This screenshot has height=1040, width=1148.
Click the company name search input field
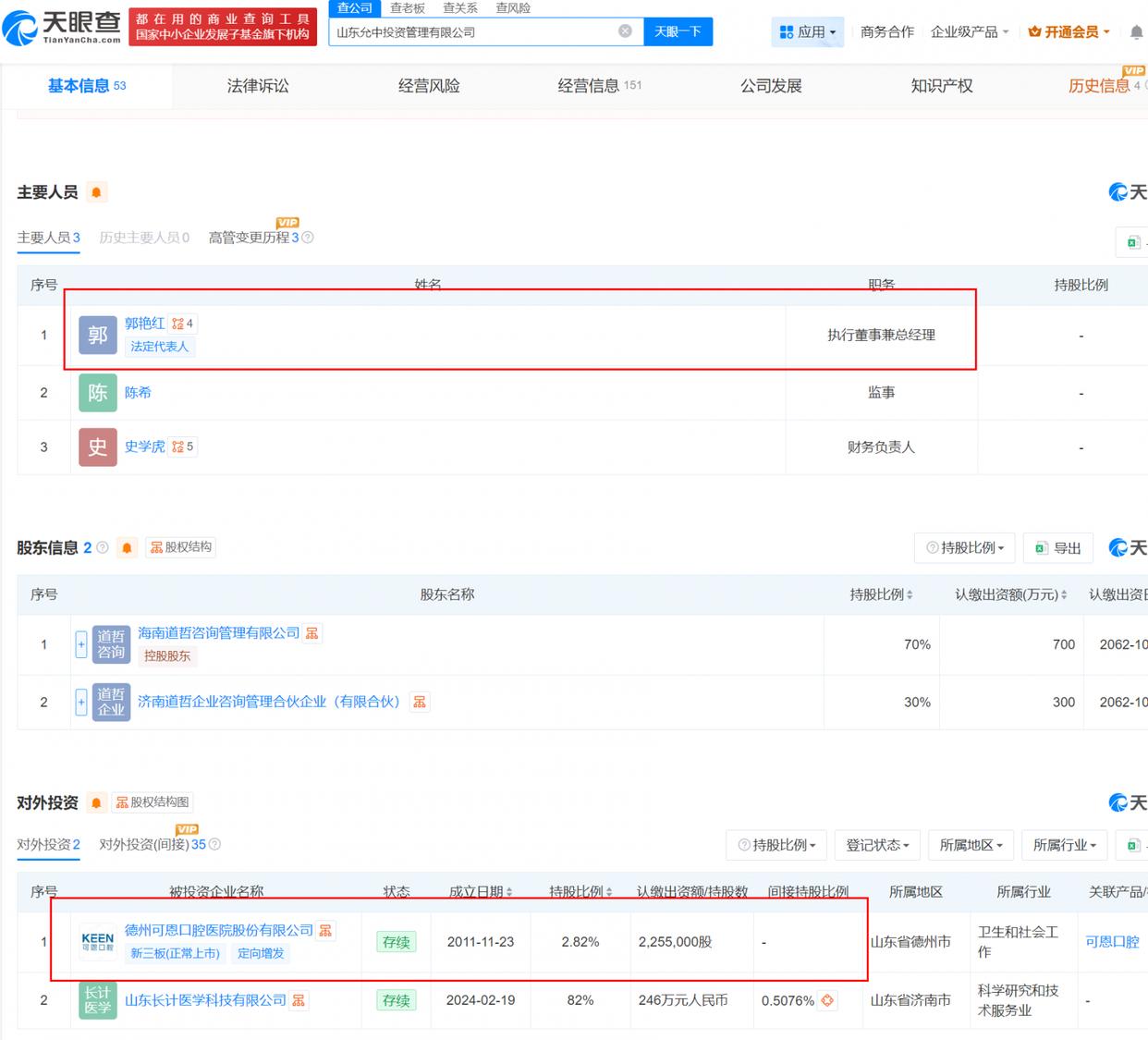(x=471, y=32)
